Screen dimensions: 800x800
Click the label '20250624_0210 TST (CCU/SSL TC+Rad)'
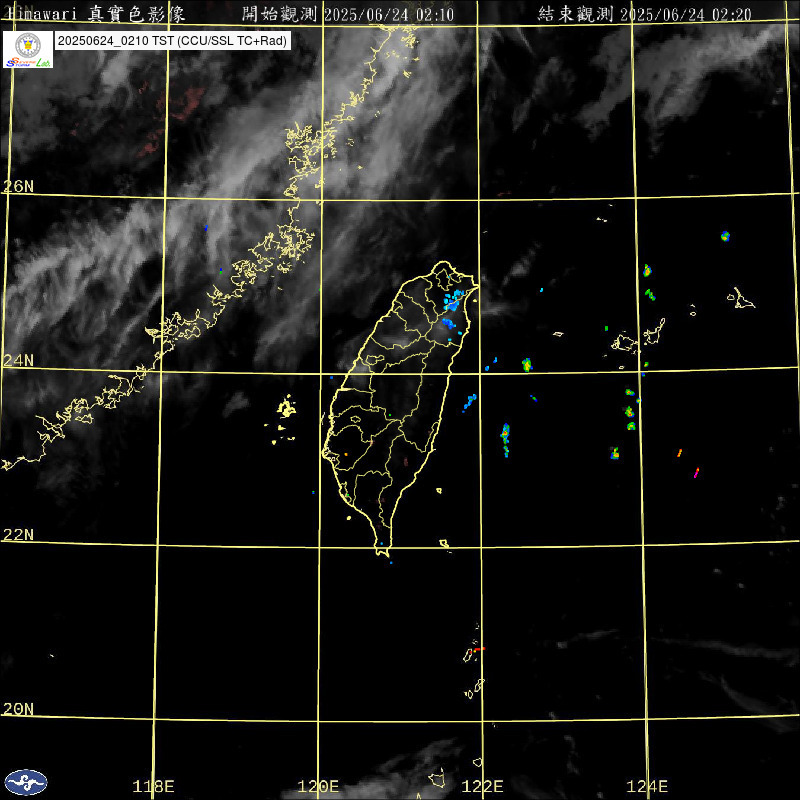pyautogui.click(x=172, y=41)
